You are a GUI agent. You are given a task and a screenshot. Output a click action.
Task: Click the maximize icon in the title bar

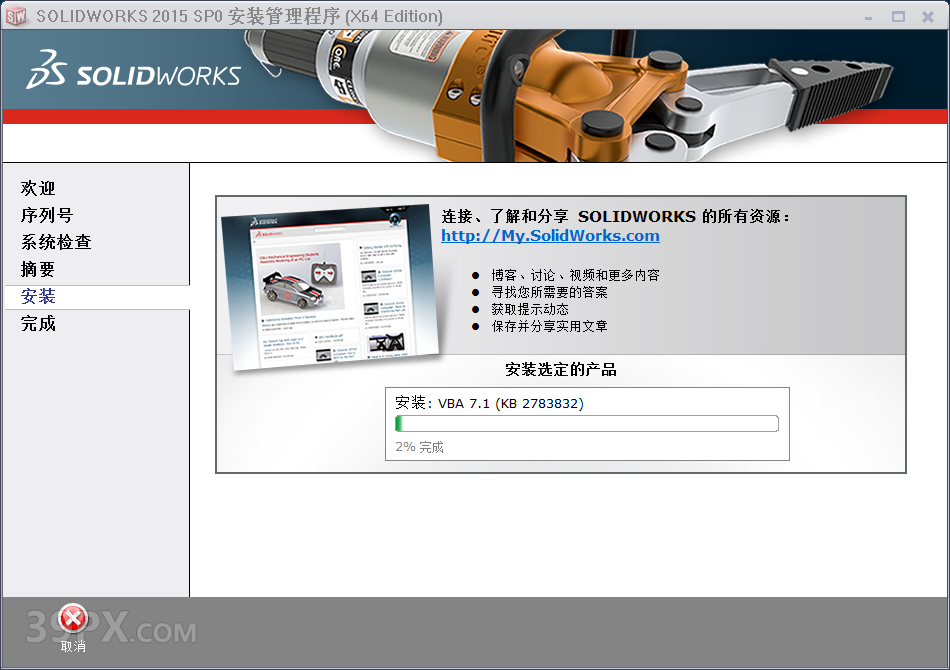click(x=897, y=16)
